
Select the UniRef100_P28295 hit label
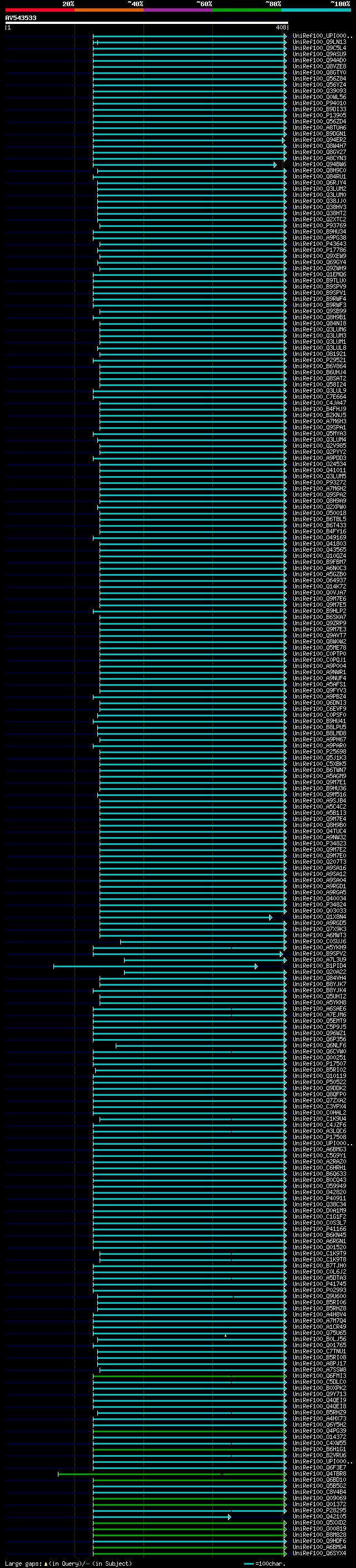point(319,1510)
